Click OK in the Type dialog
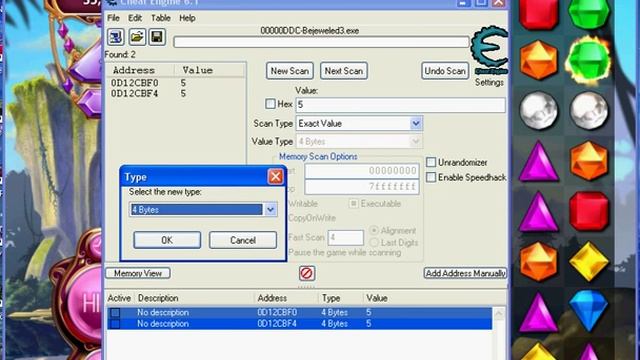Image resolution: width=640 pixels, height=360 pixels. click(x=167, y=240)
